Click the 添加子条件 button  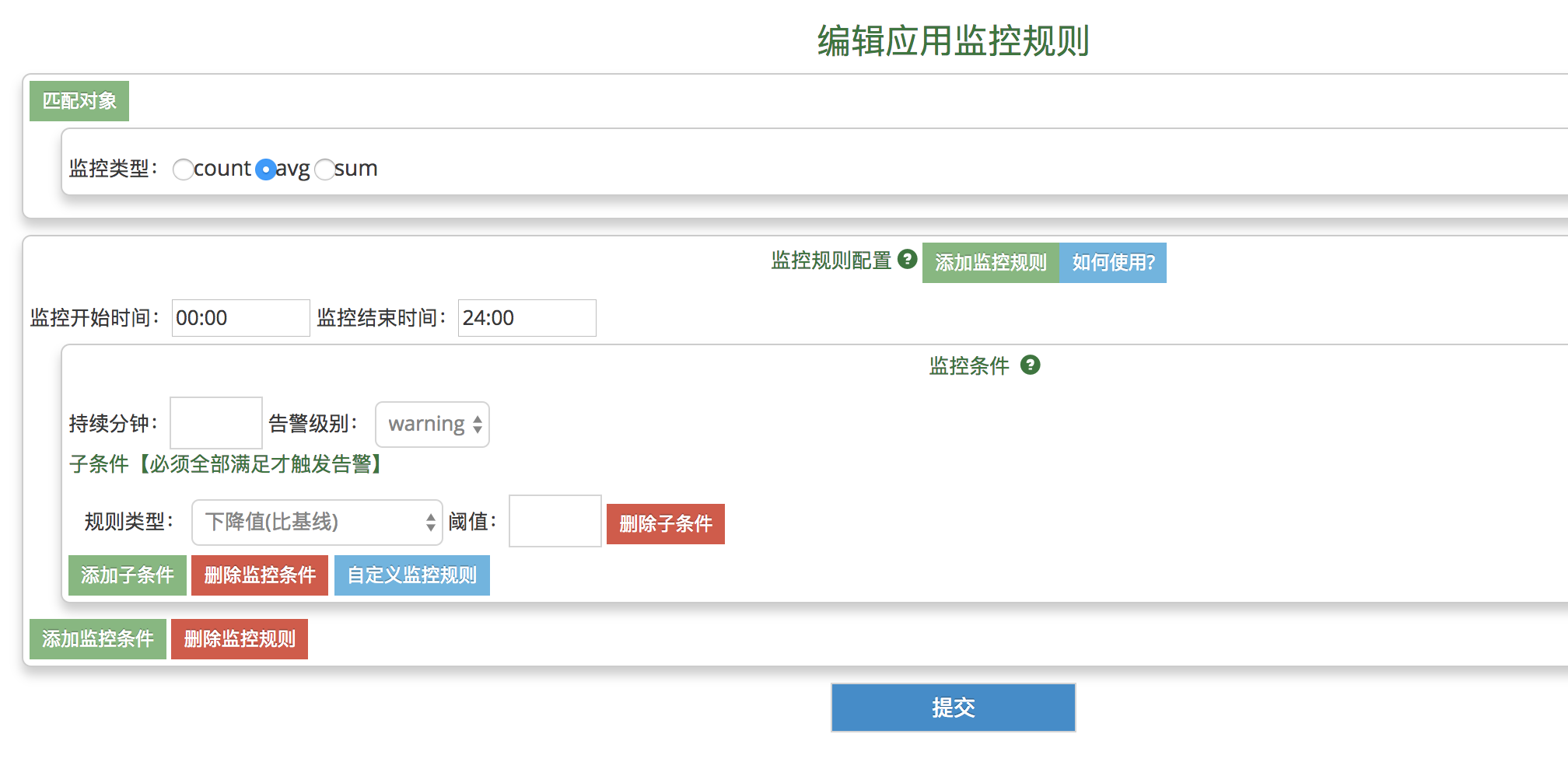pos(127,575)
